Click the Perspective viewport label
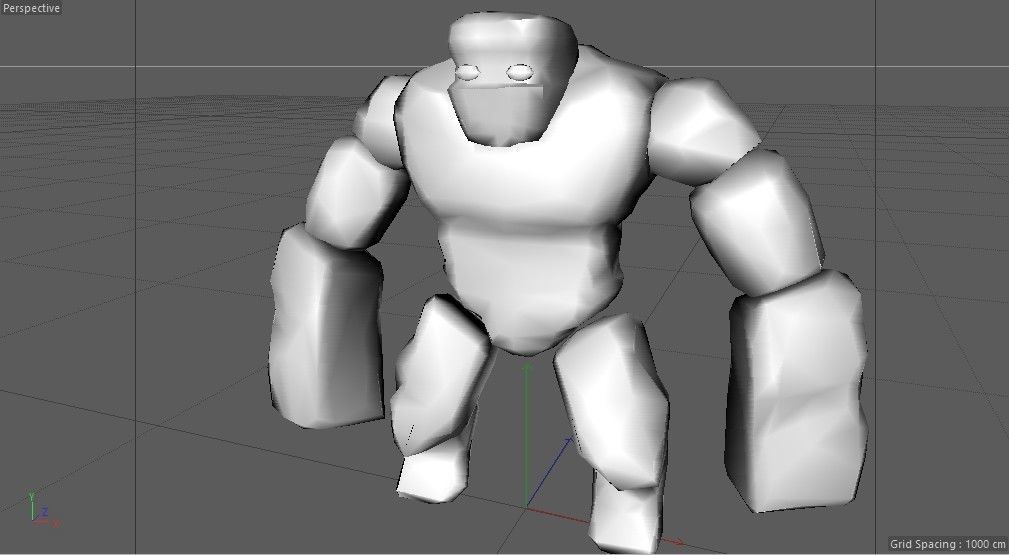This screenshot has width=1009, height=555. click(31, 8)
